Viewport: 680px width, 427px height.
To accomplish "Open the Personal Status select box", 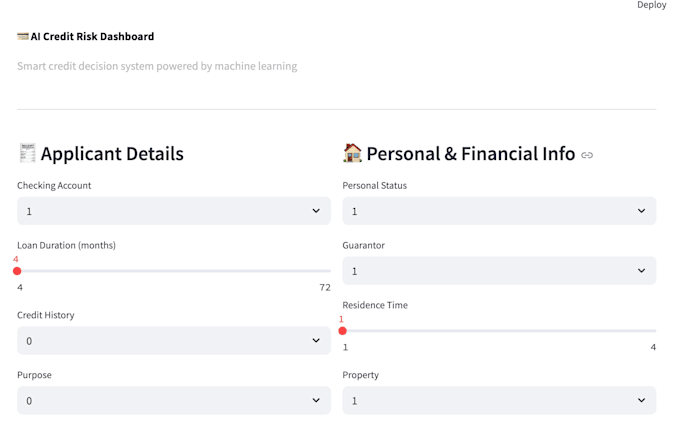I will 499,211.
